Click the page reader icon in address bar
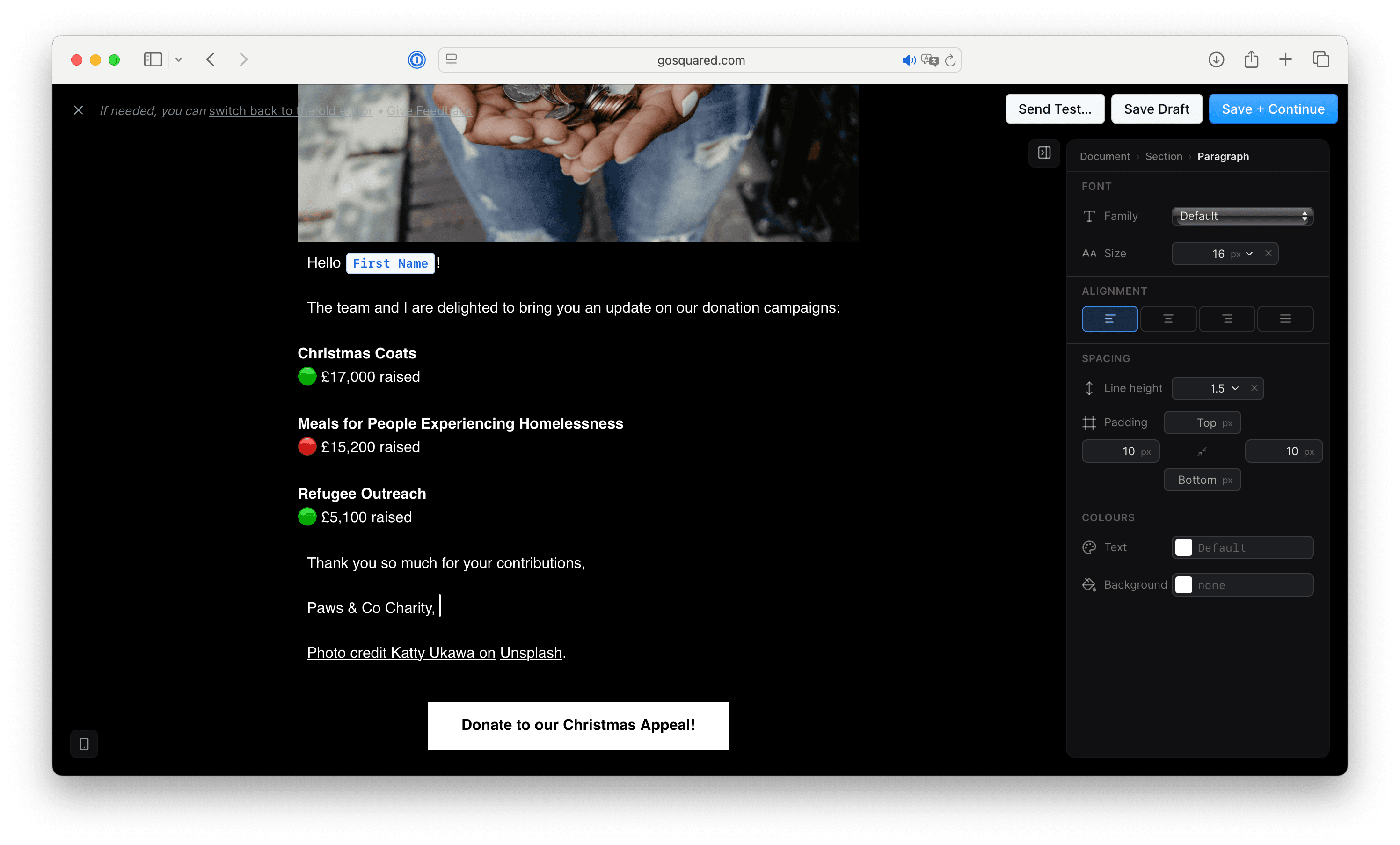The height and width of the screenshot is (845, 1400). (x=451, y=60)
